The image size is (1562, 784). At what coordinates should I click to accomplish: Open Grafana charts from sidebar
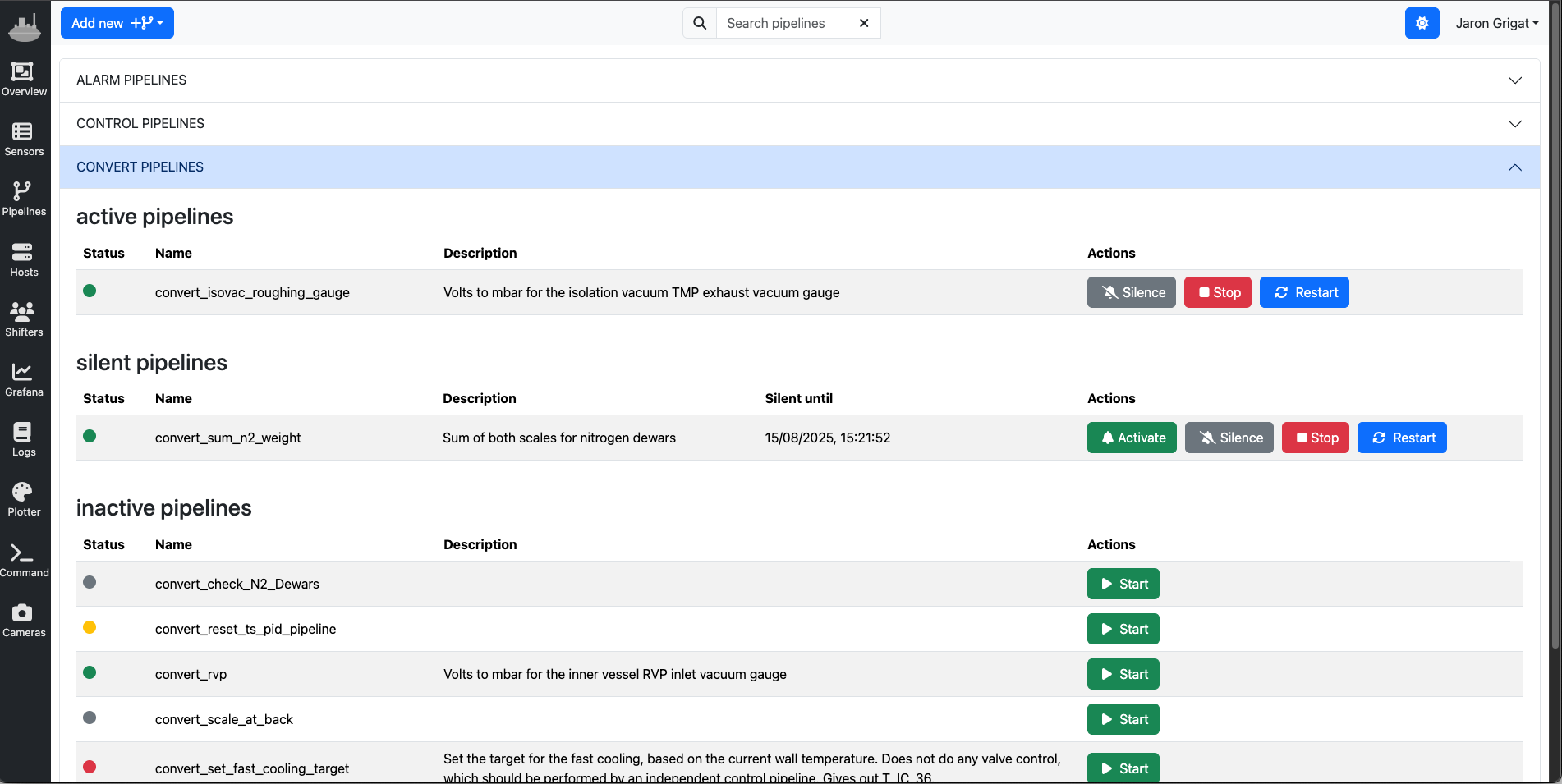click(23, 379)
